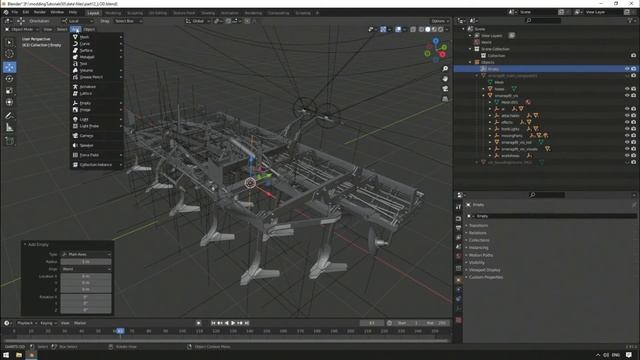Select the Scale tool in the left toolbar
This screenshot has width=640, height=360.
[x=9, y=91]
